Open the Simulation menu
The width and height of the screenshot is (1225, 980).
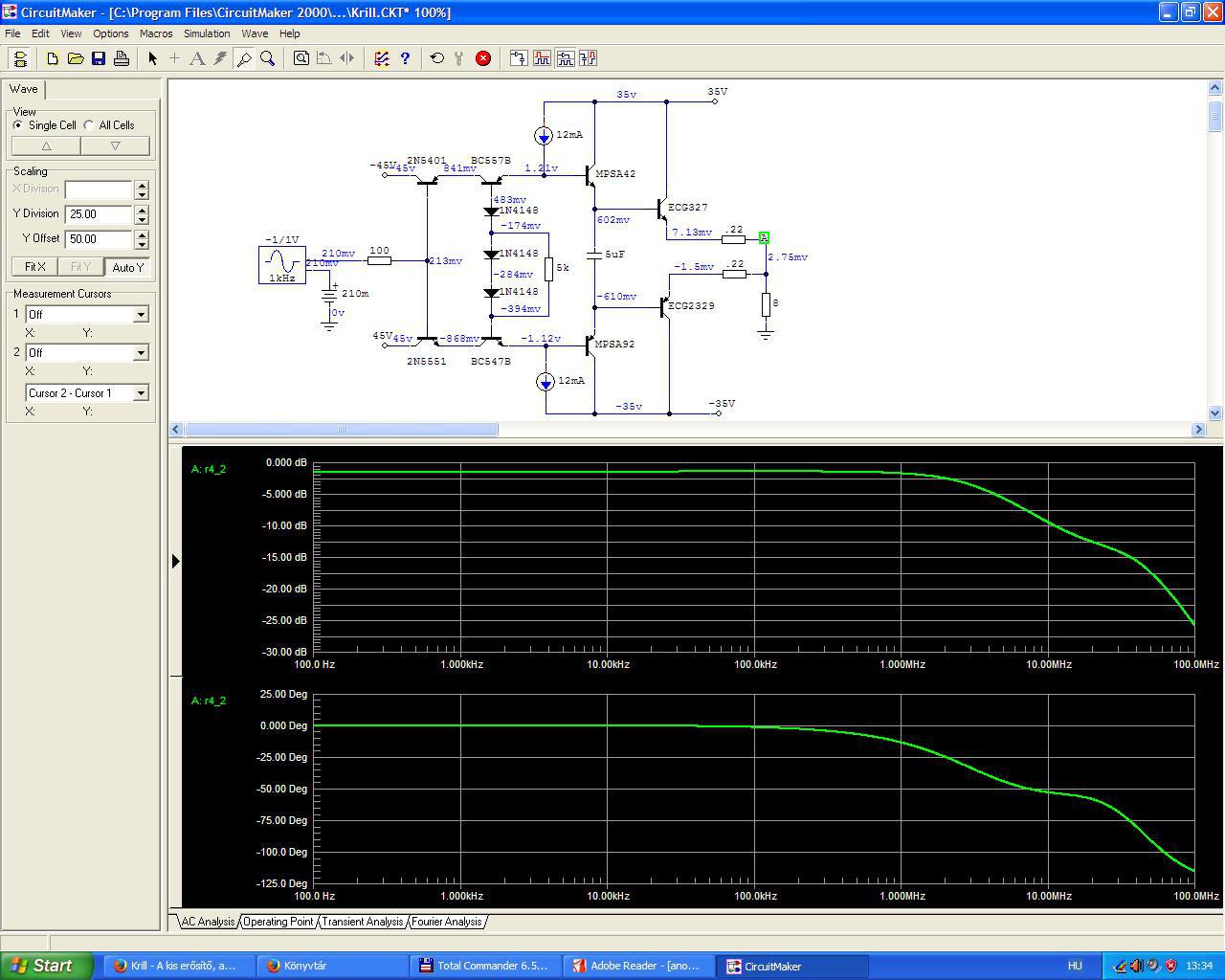coord(207,33)
